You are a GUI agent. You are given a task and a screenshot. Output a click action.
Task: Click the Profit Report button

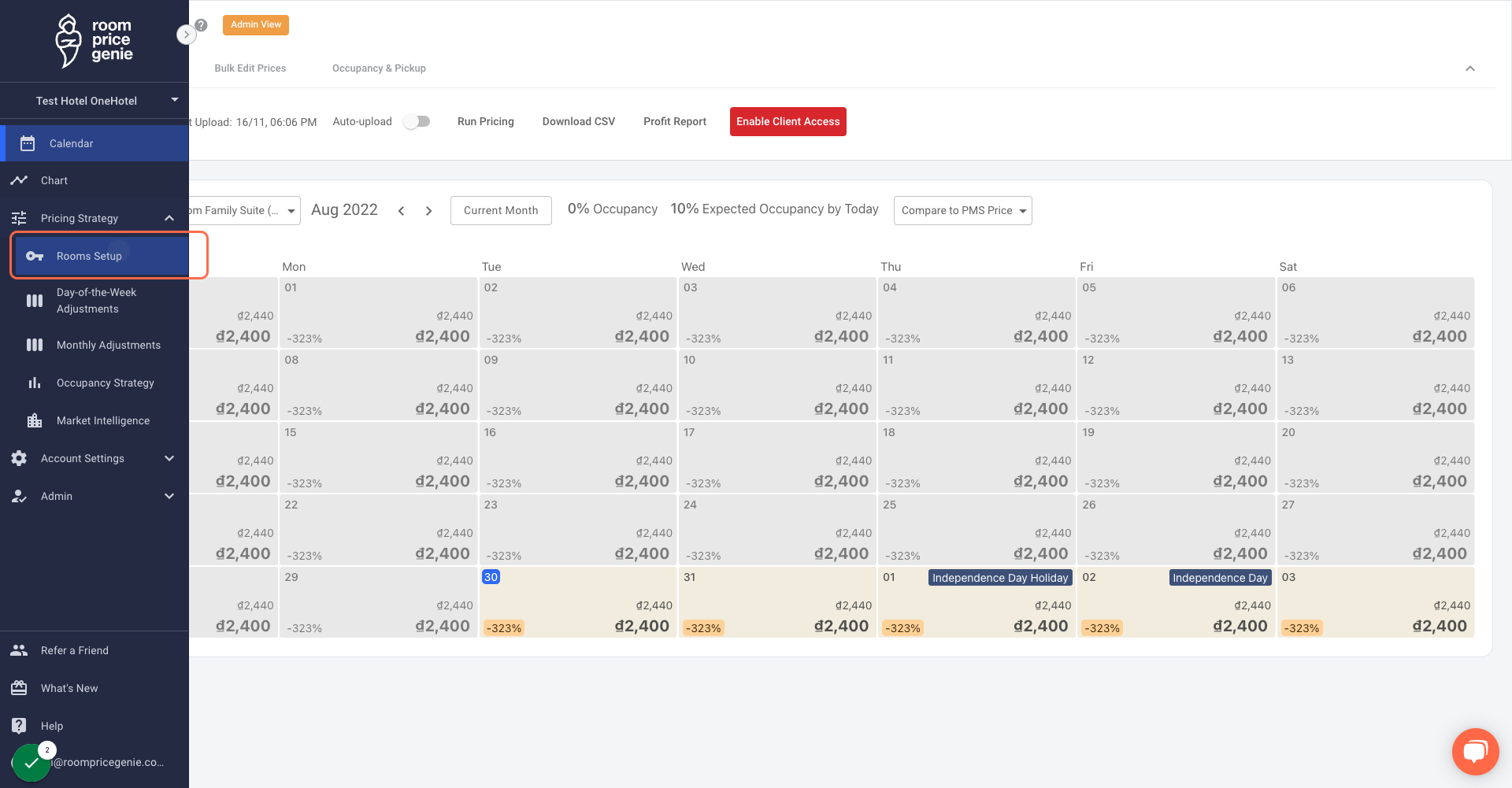[x=675, y=121]
